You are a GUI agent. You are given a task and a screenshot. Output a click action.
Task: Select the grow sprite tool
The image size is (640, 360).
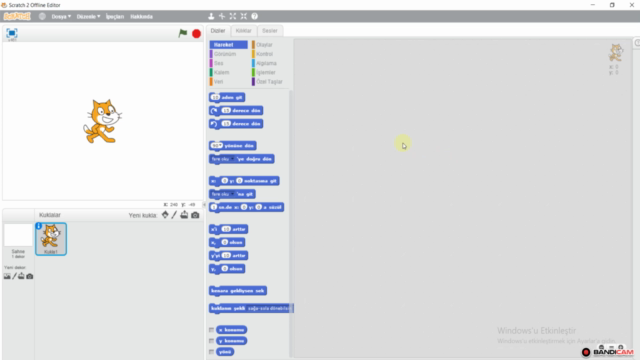pyautogui.click(x=233, y=16)
